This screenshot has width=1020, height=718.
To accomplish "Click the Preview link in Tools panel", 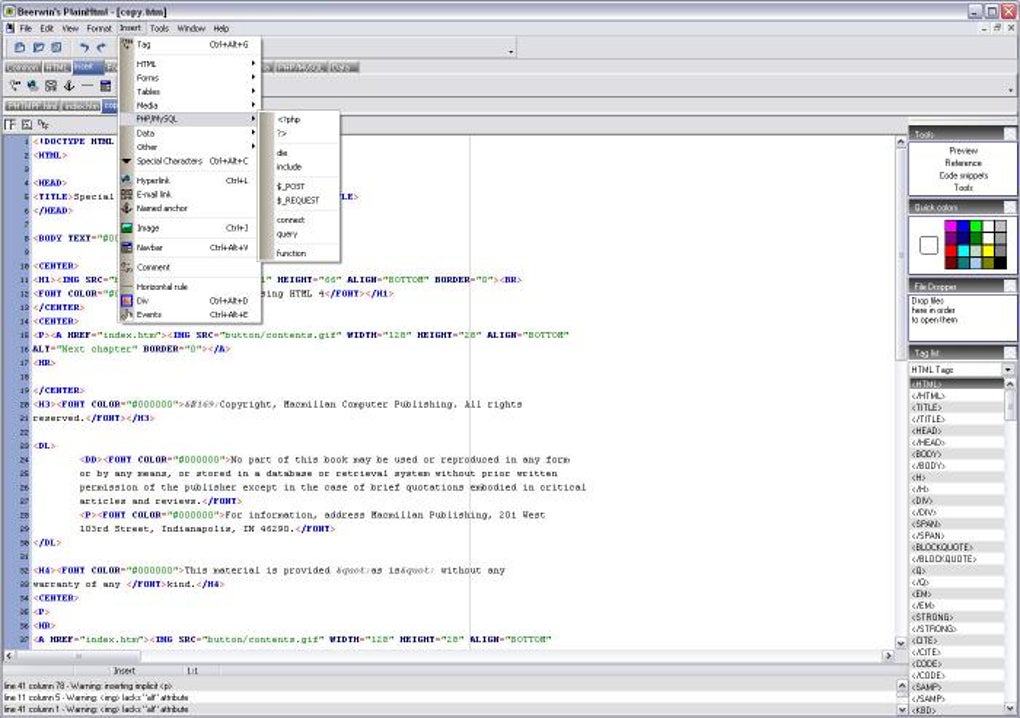I will pyautogui.click(x=963, y=151).
